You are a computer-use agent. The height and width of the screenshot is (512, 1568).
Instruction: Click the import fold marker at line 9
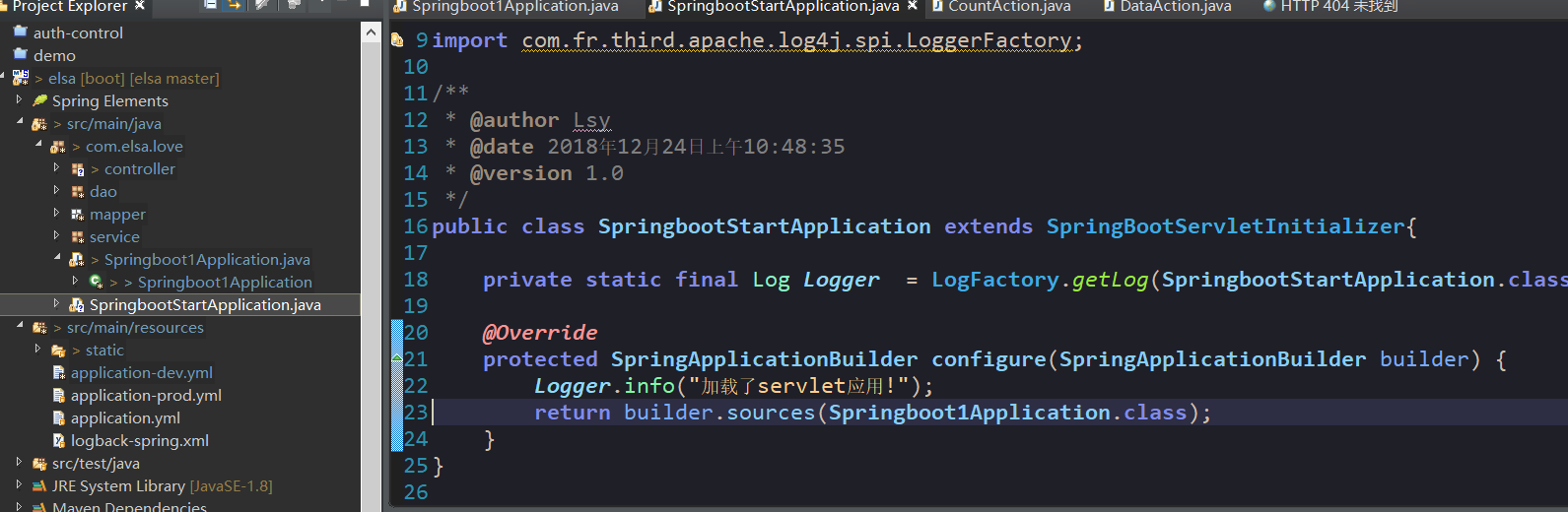(396, 40)
